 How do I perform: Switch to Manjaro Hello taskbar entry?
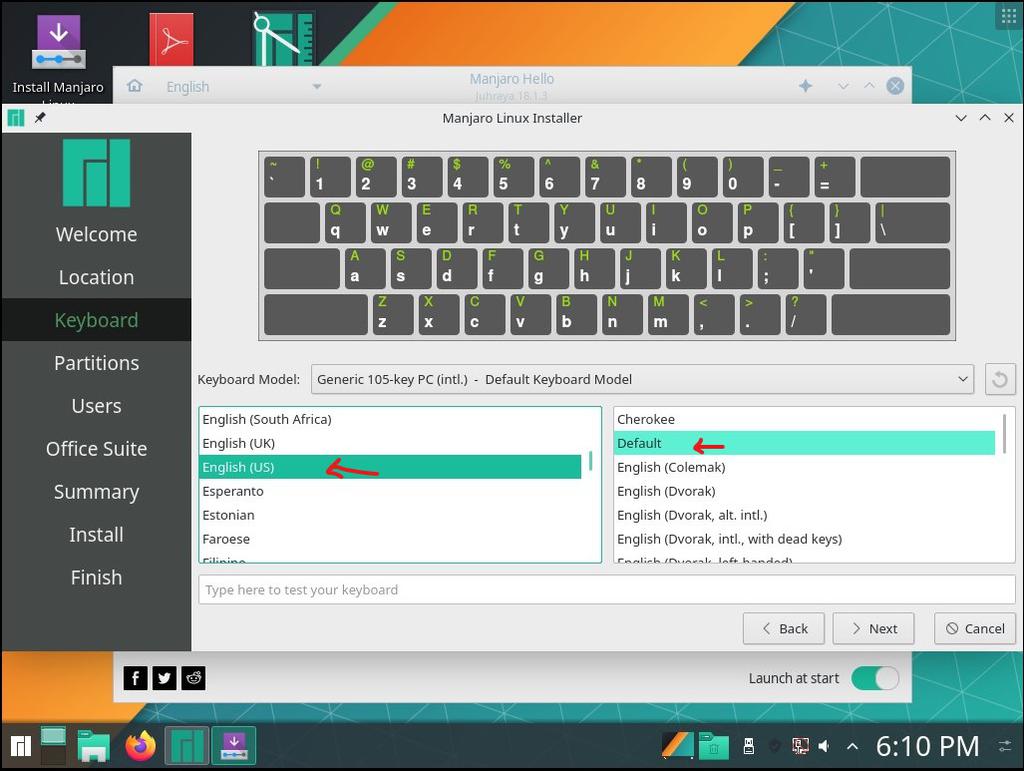point(187,746)
